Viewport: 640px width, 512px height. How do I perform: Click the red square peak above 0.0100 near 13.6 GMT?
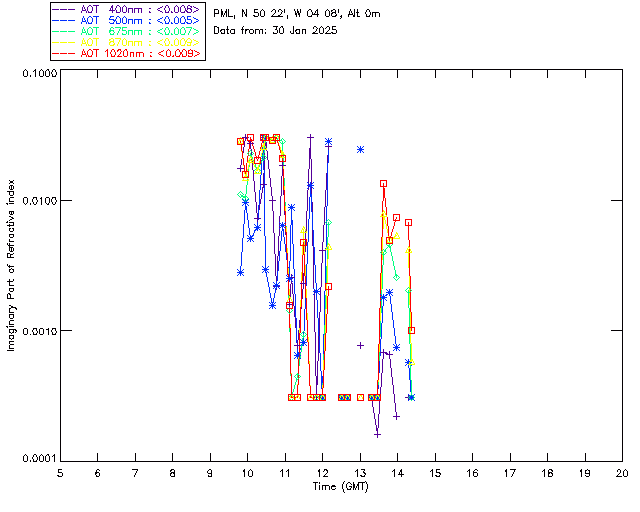click(x=383, y=184)
